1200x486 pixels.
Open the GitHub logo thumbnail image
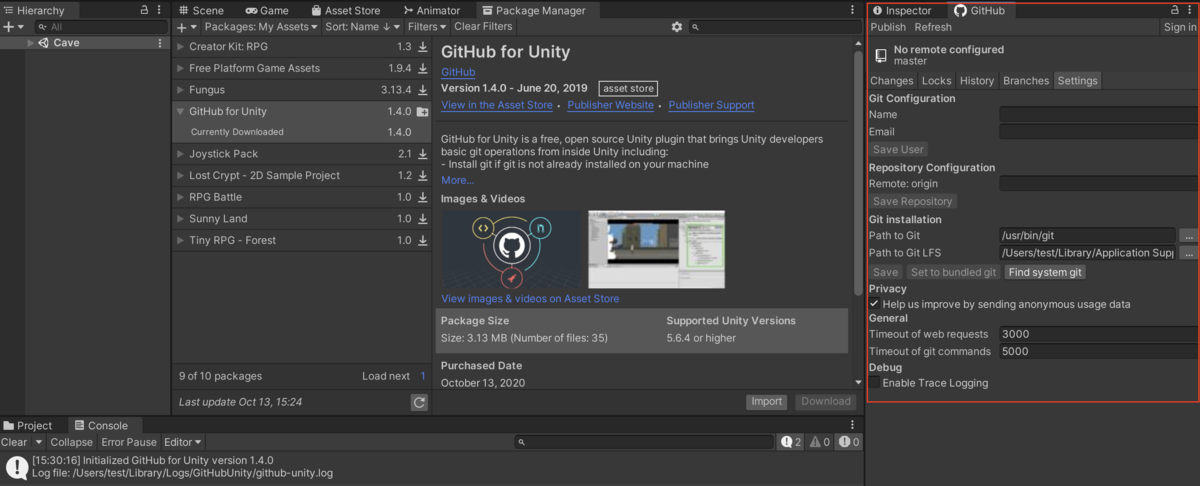510,249
